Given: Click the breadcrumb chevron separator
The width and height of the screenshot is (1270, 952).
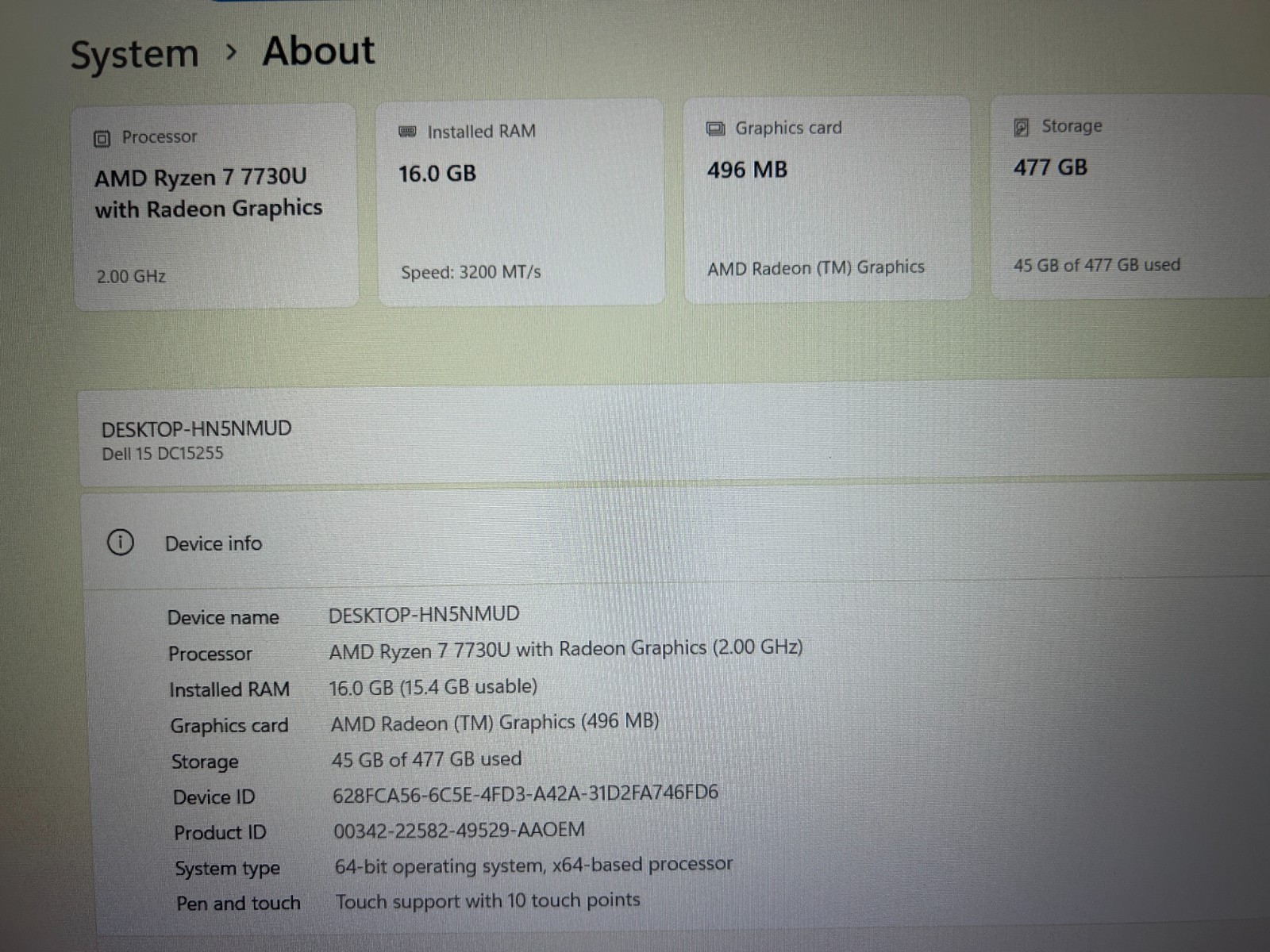Looking at the screenshot, I should click(231, 52).
